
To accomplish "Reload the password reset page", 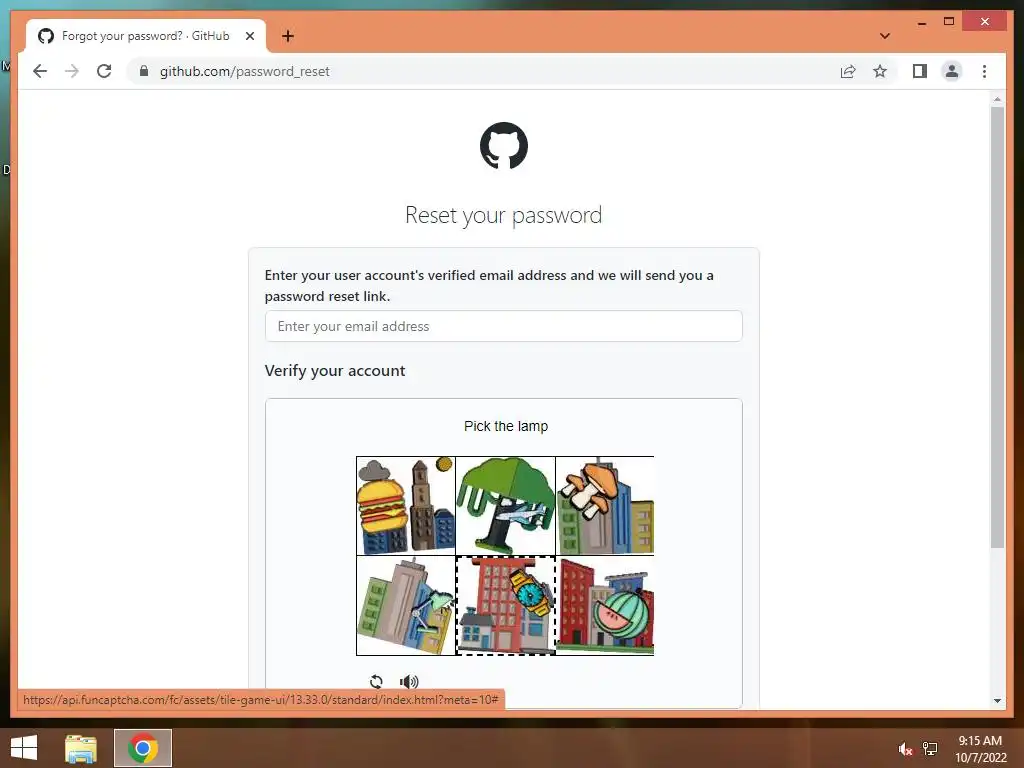I will pyautogui.click(x=104, y=71).
